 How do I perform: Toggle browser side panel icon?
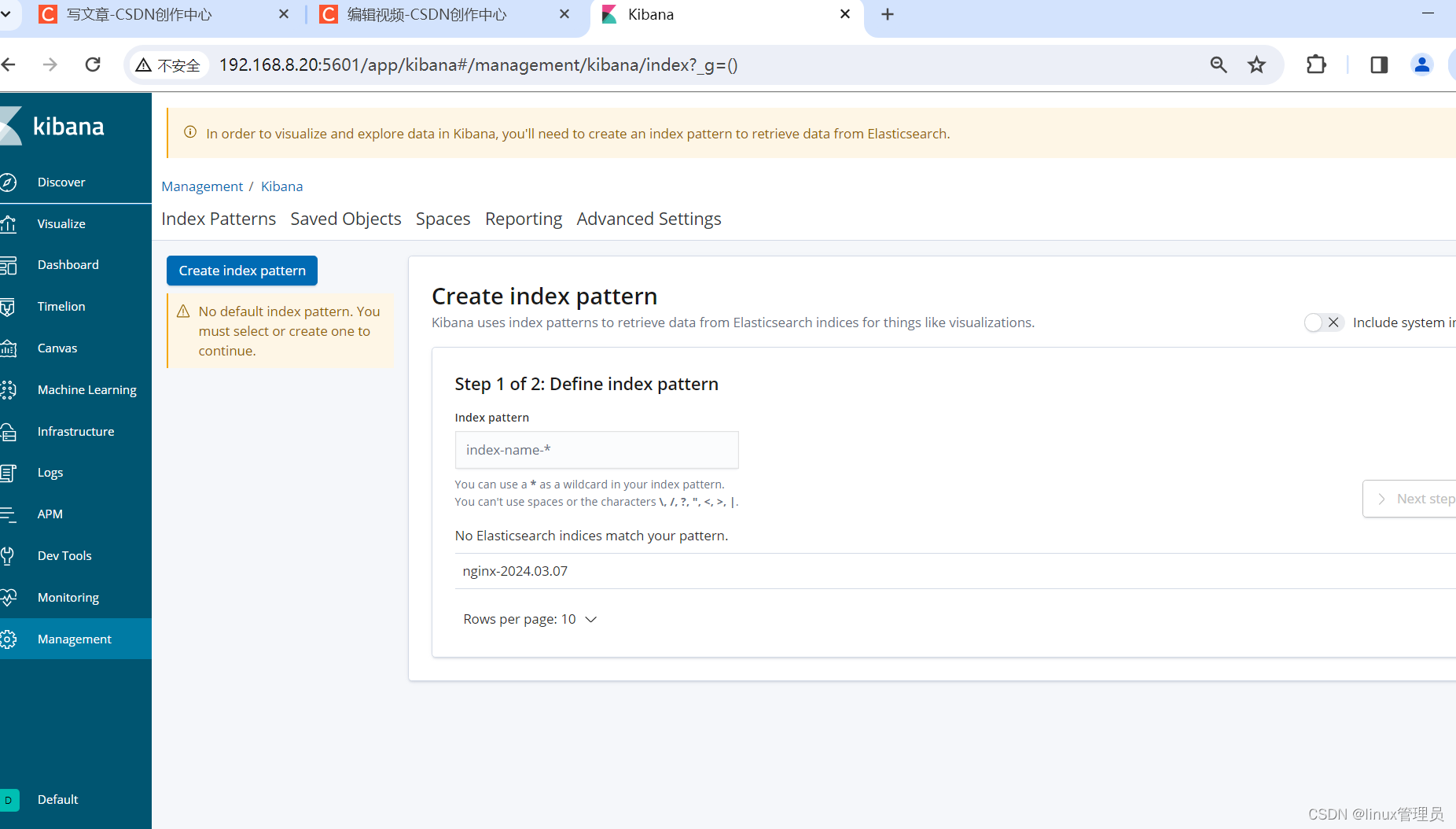pyautogui.click(x=1379, y=64)
